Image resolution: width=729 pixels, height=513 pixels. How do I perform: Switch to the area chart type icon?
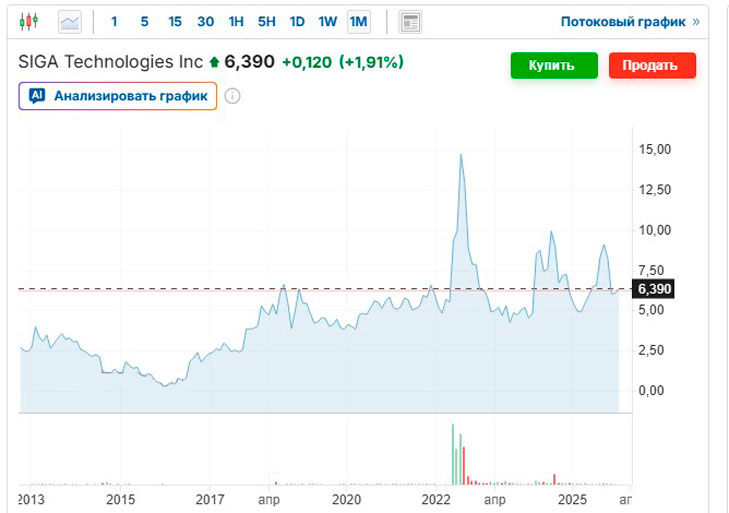(x=70, y=21)
